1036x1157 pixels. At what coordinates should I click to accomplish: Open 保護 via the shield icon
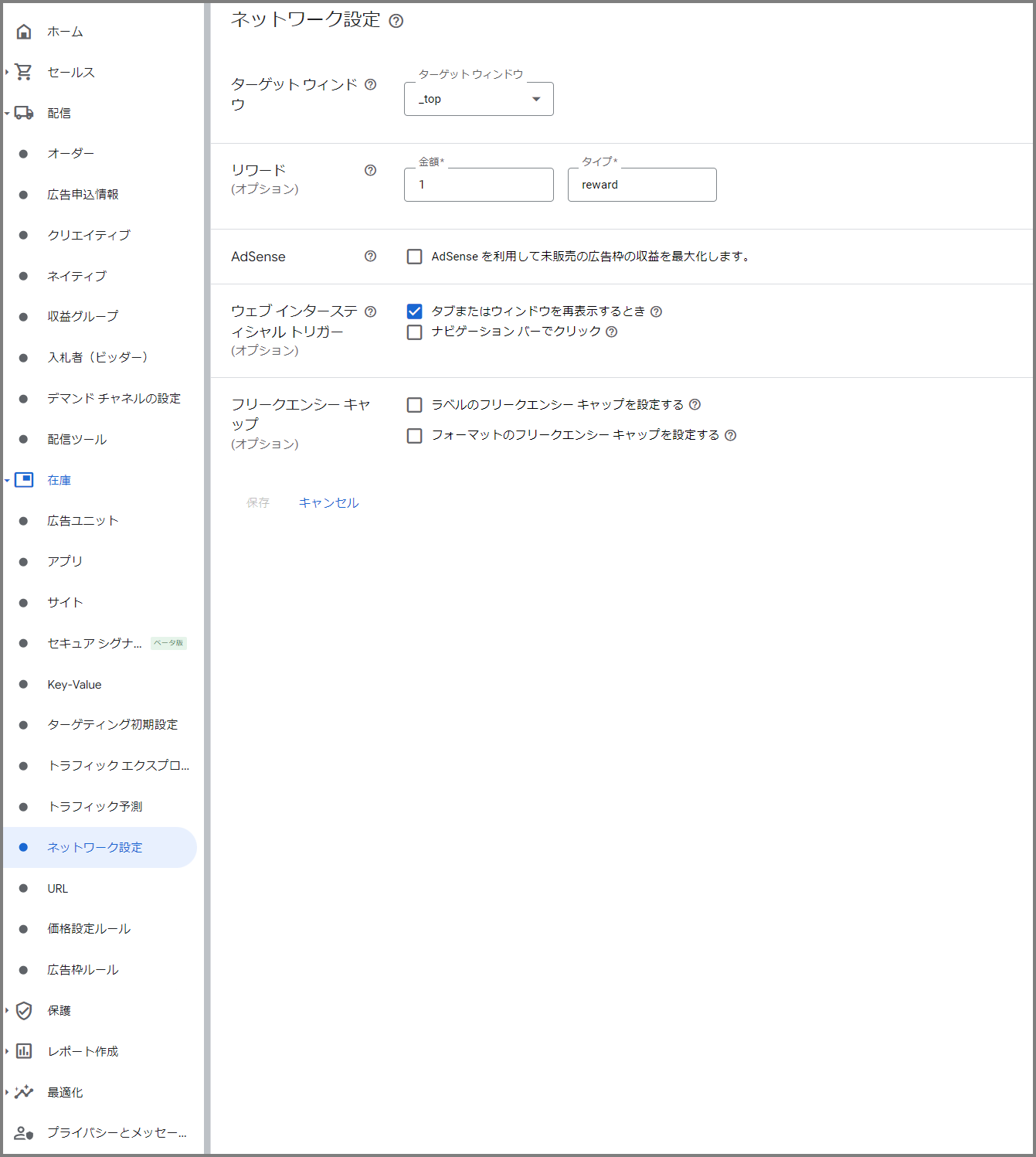(24, 1010)
